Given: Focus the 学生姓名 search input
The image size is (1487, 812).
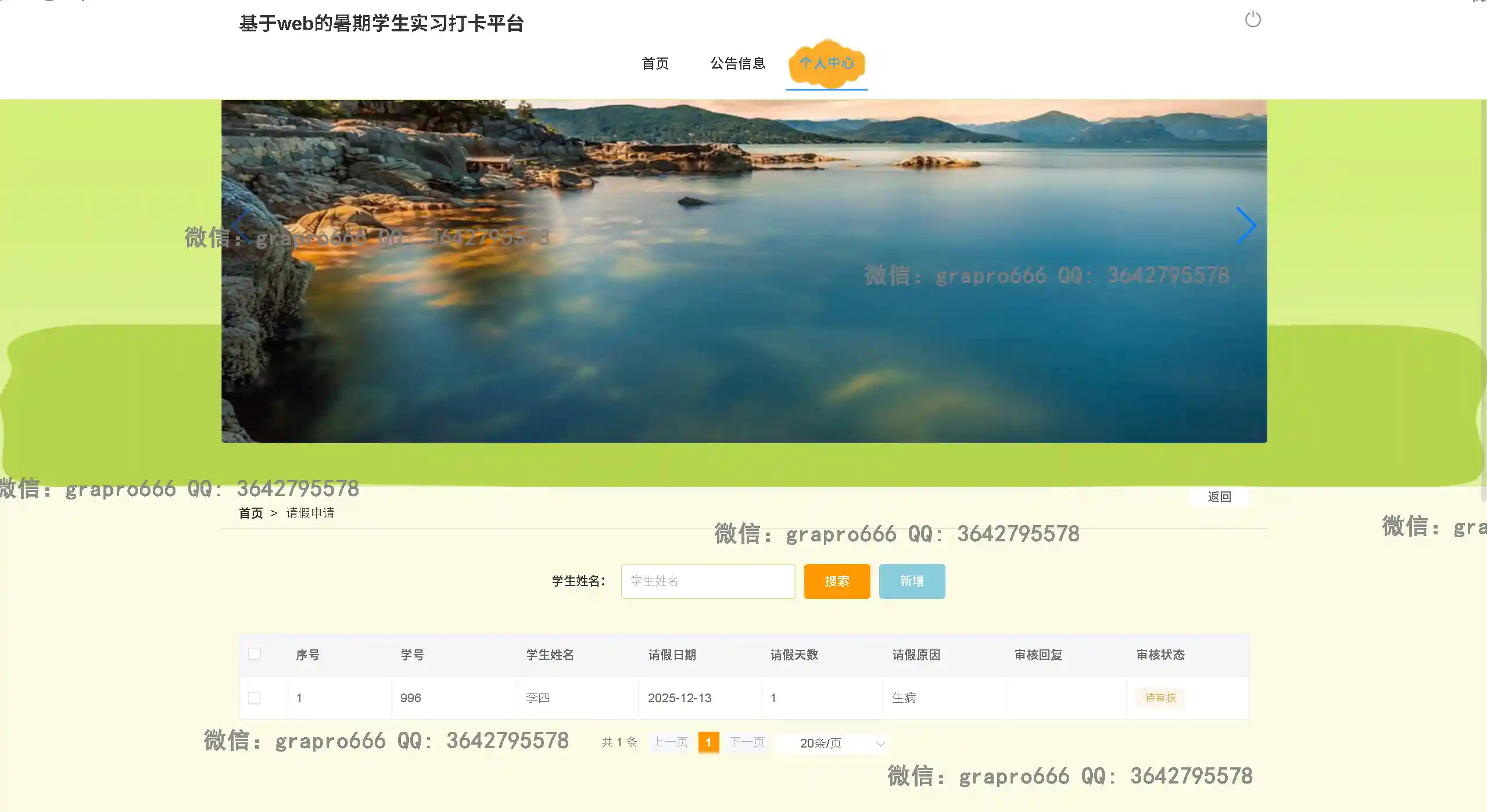Looking at the screenshot, I should click(707, 581).
